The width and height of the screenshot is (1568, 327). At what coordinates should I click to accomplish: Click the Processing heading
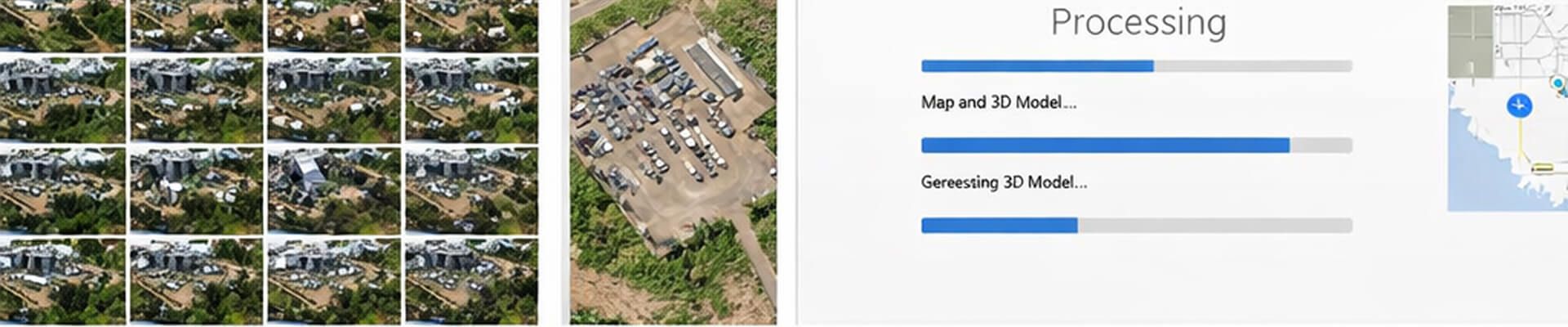pos(1138,22)
